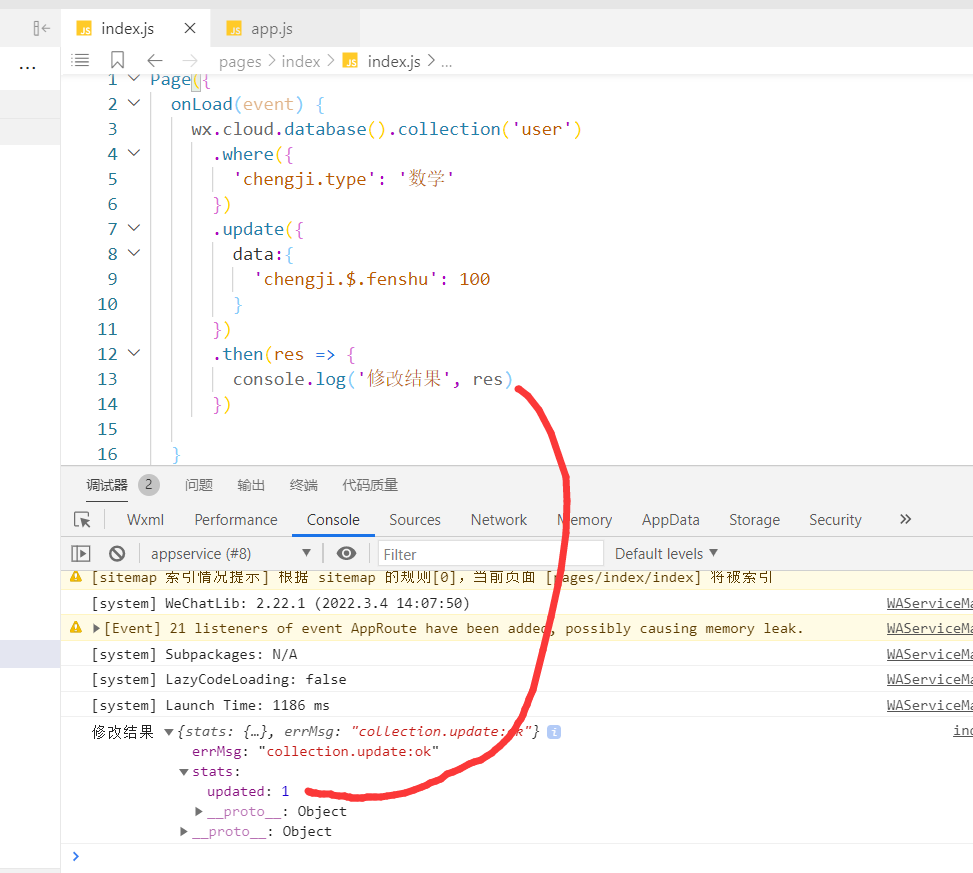
Task: Select the 调试器 debugger panel tab
Action: (107, 485)
